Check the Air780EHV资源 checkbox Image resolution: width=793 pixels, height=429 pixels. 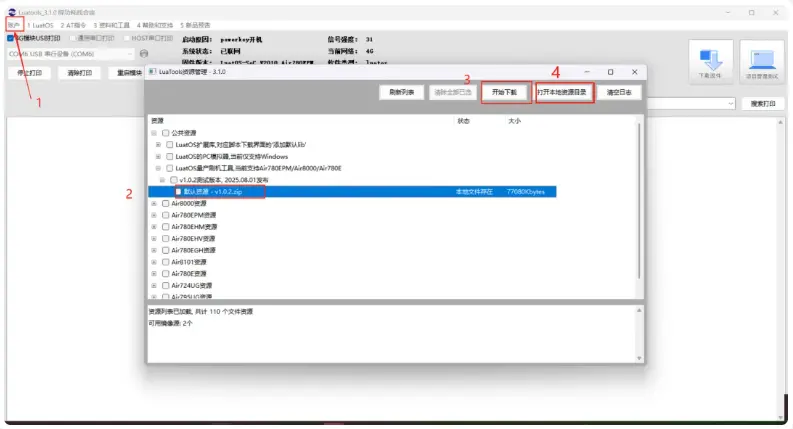(165, 239)
